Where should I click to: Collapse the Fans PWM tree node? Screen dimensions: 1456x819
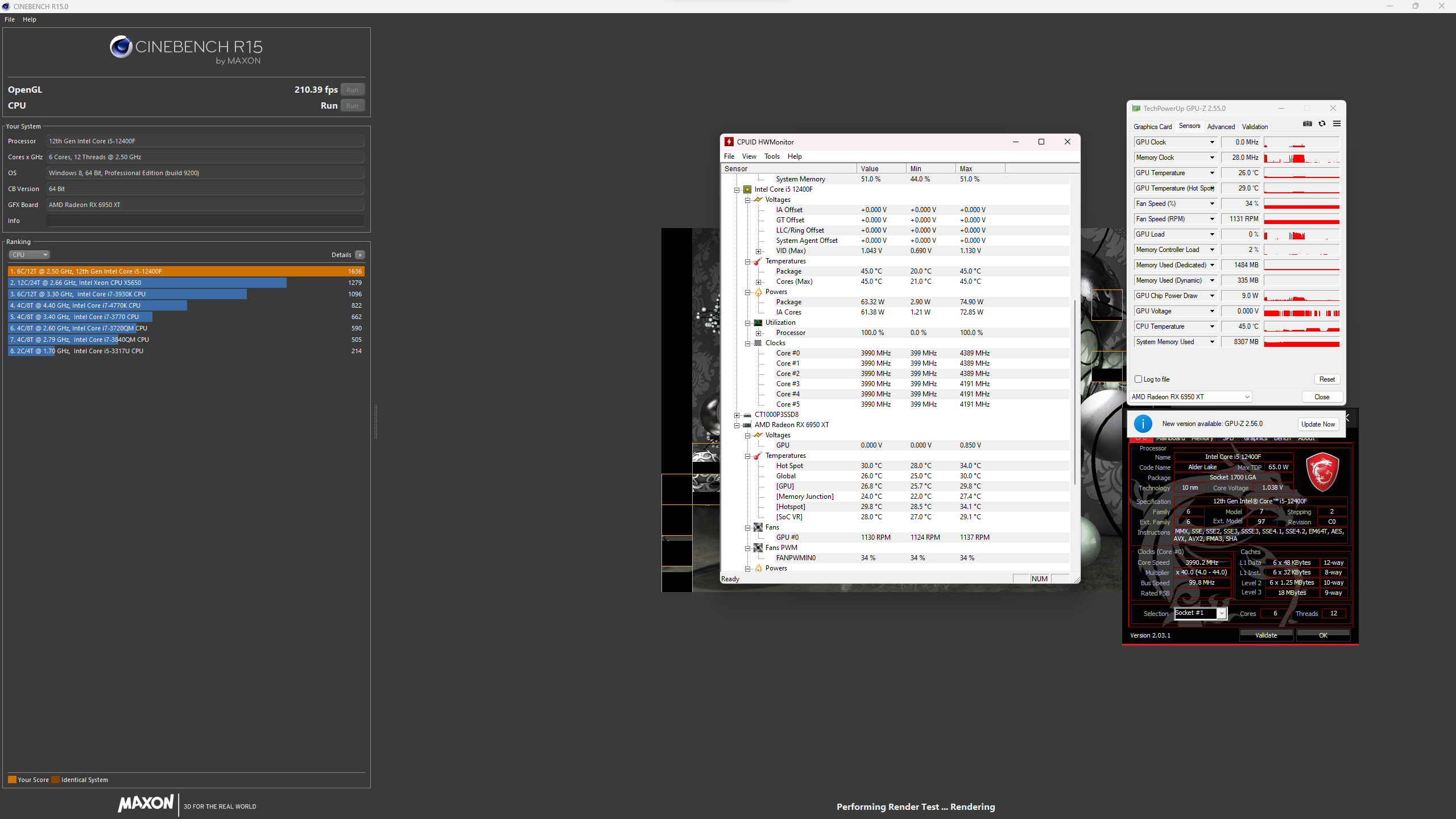748,548
